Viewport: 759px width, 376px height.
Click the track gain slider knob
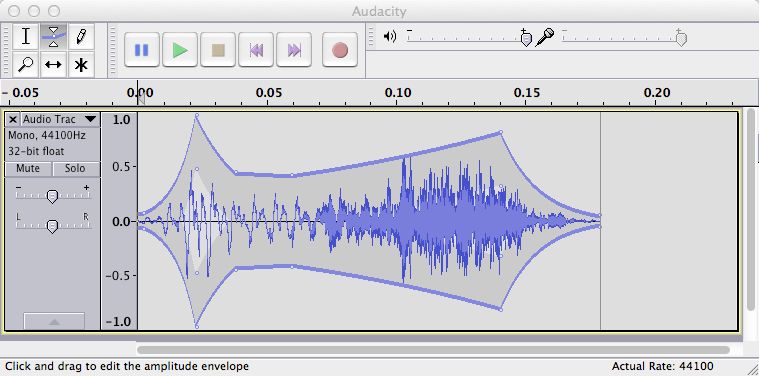(52, 196)
